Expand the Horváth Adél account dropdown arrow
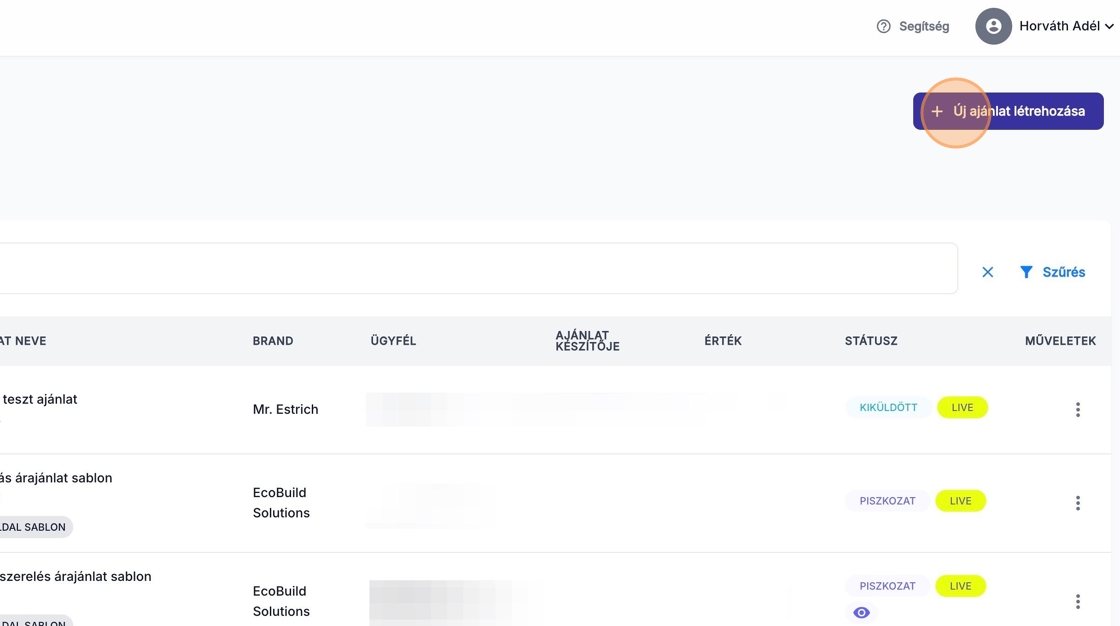 pyautogui.click(x=1109, y=27)
